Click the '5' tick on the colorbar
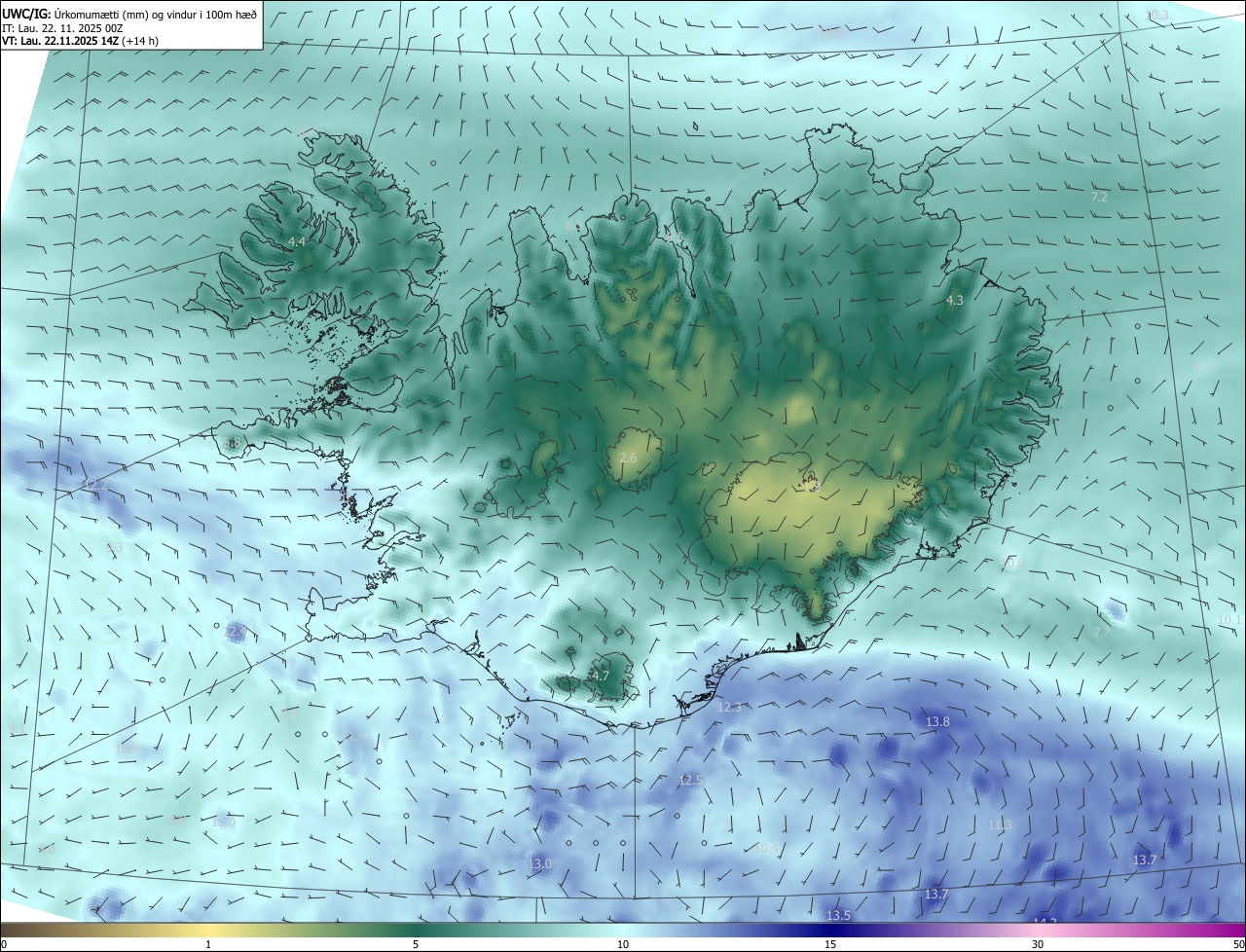The width and height of the screenshot is (1246, 952). (x=416, y=944)
